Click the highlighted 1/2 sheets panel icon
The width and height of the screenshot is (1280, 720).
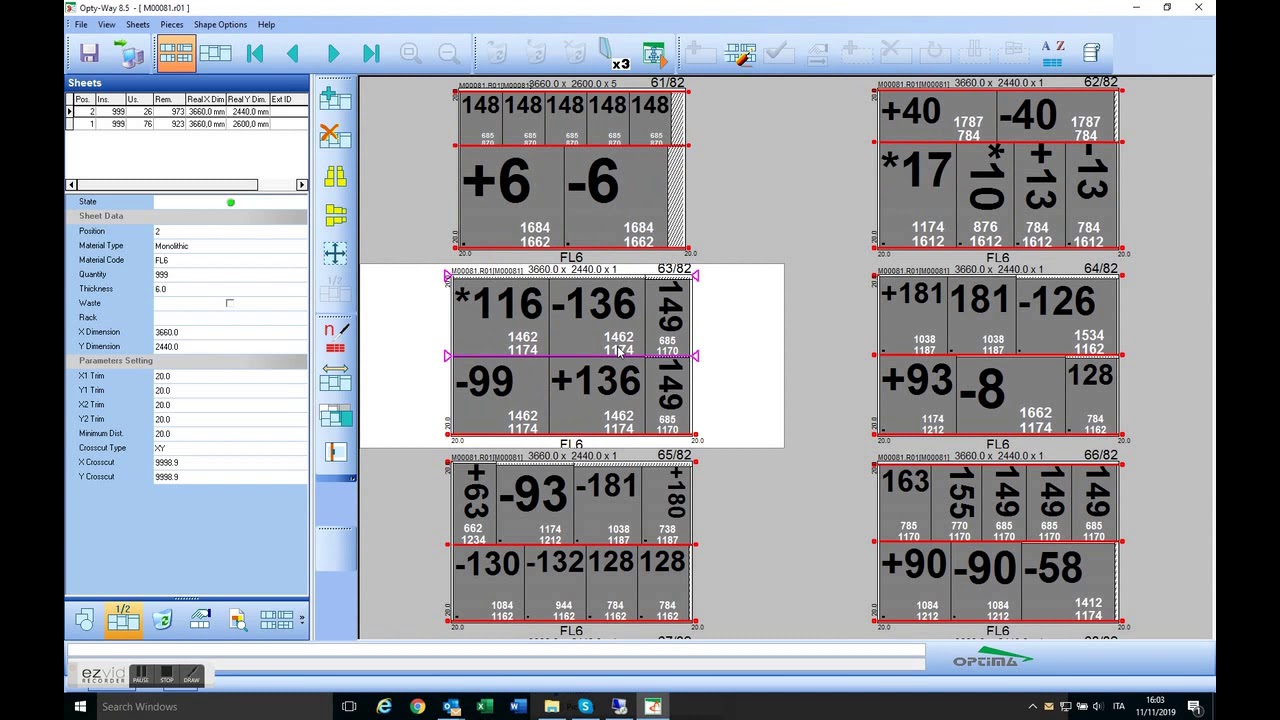(x=123, y=619)
